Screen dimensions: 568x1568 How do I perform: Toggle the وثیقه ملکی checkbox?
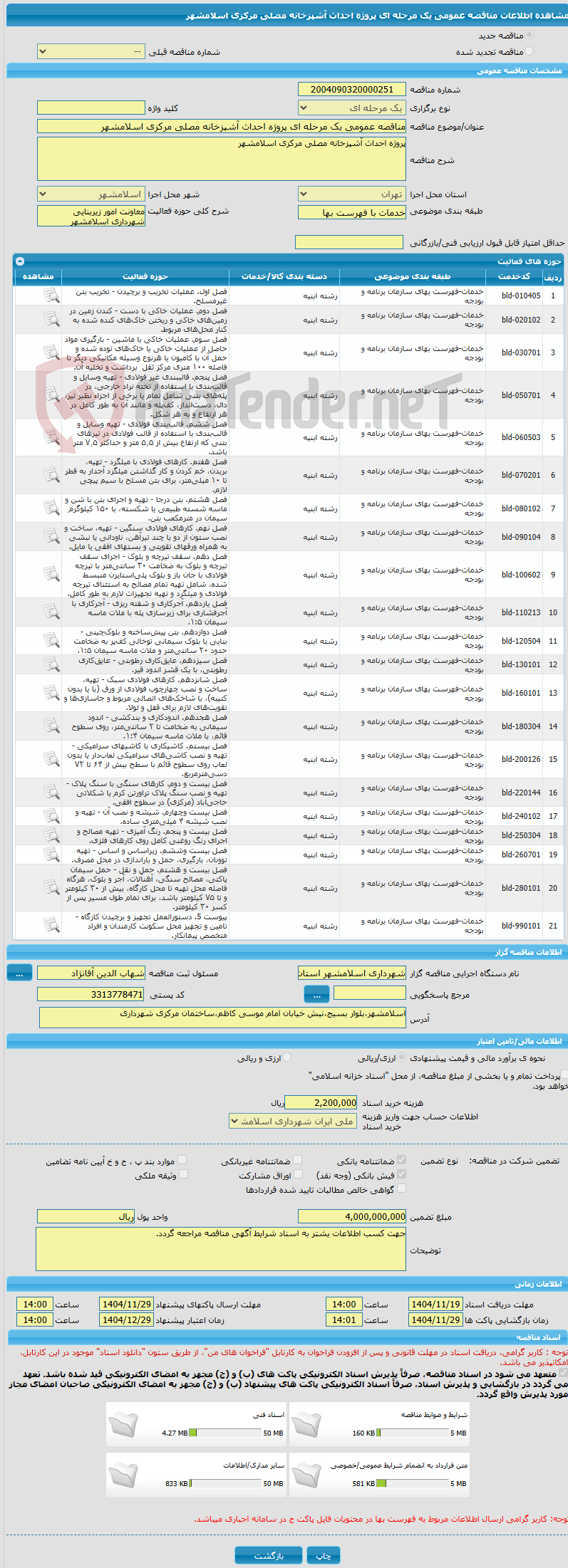click(182, 1174)
